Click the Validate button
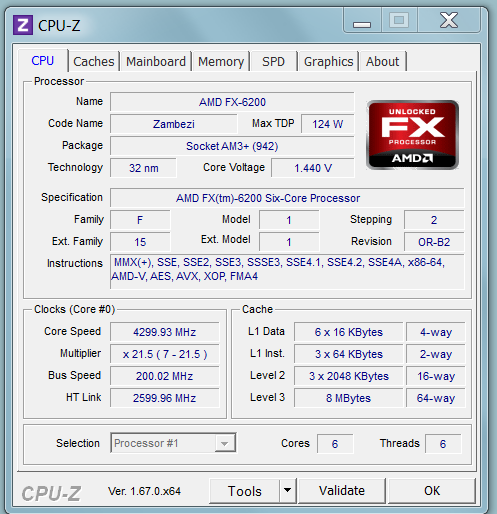This screenshot has width=497, height=514. click(342, 491)
